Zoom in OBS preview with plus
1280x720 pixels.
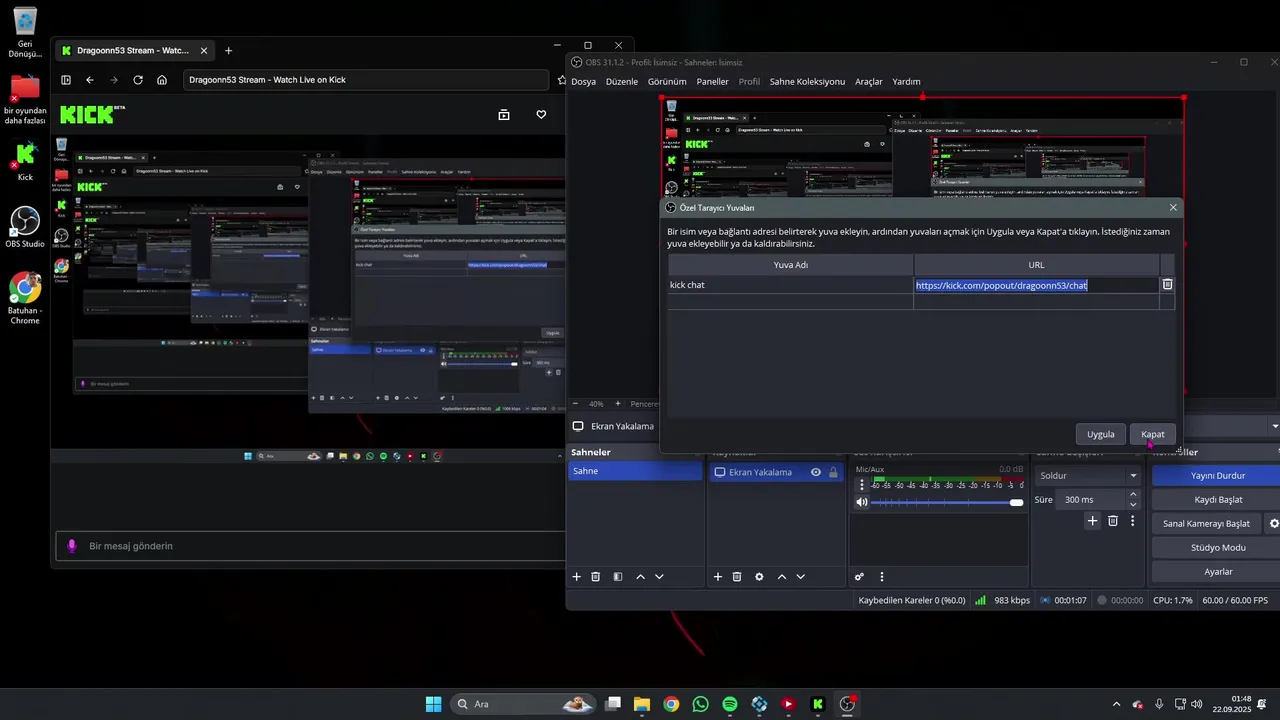tap(617, 404)
